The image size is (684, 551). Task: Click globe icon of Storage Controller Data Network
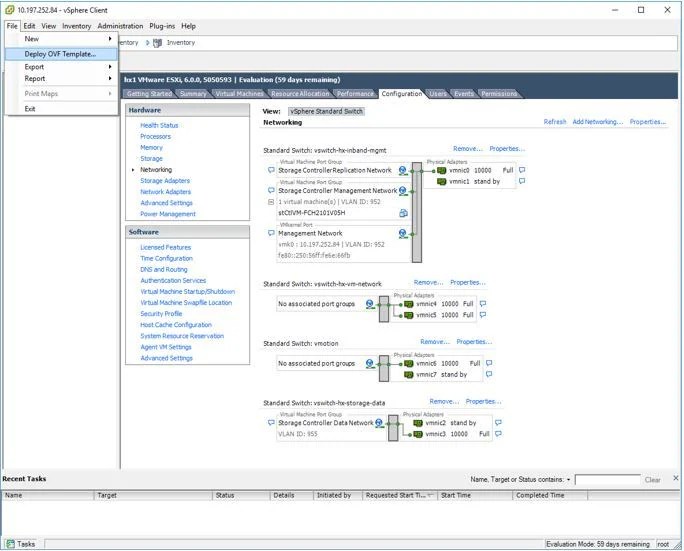point(380,423)
